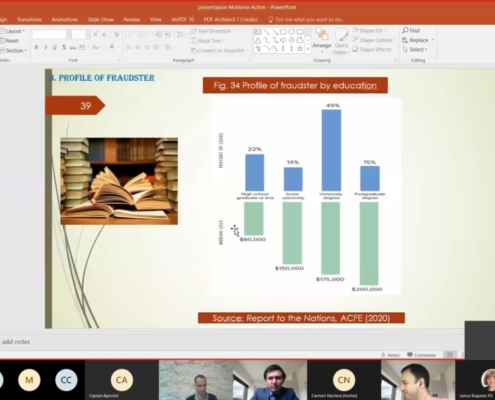Screen dimensions: 495x400
Task: Select the Rectangle shape in gallery
Action: pos(283,32)
